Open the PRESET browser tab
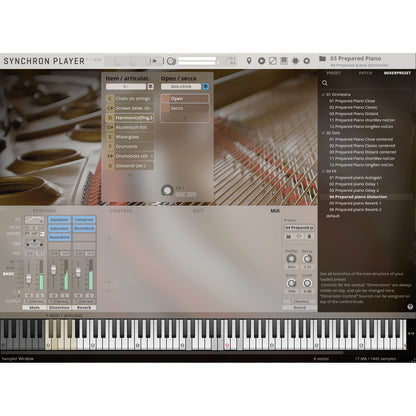This screenshot has height=416, width=416. pyautogui.click(x=333, y=73)
